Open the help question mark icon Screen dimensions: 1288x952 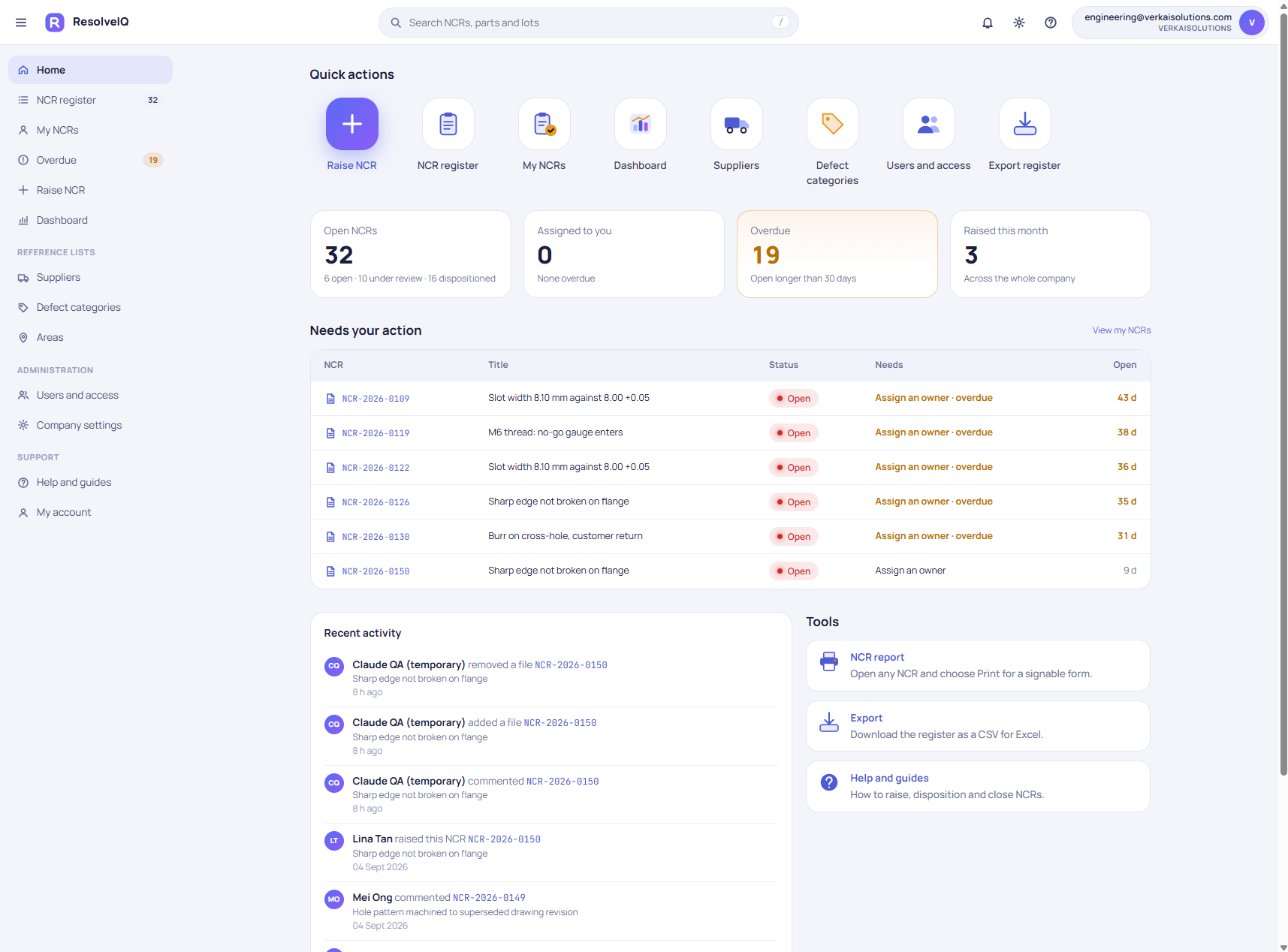tap(1051, 23)
